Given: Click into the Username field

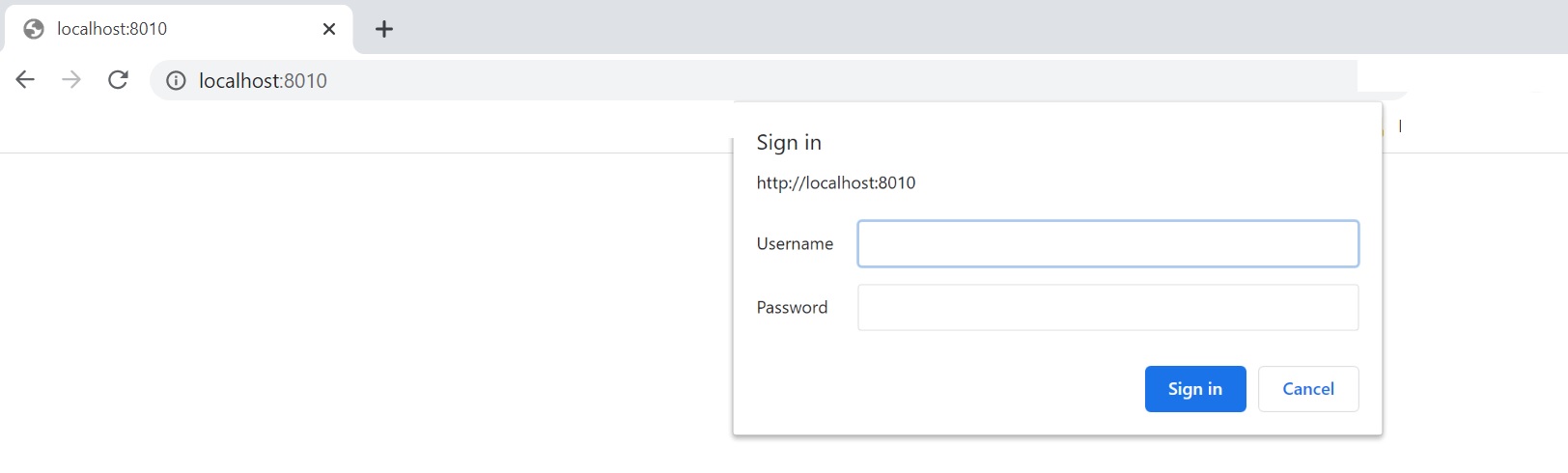Looking at the screenshot, I should click(x=1107, y=244).
